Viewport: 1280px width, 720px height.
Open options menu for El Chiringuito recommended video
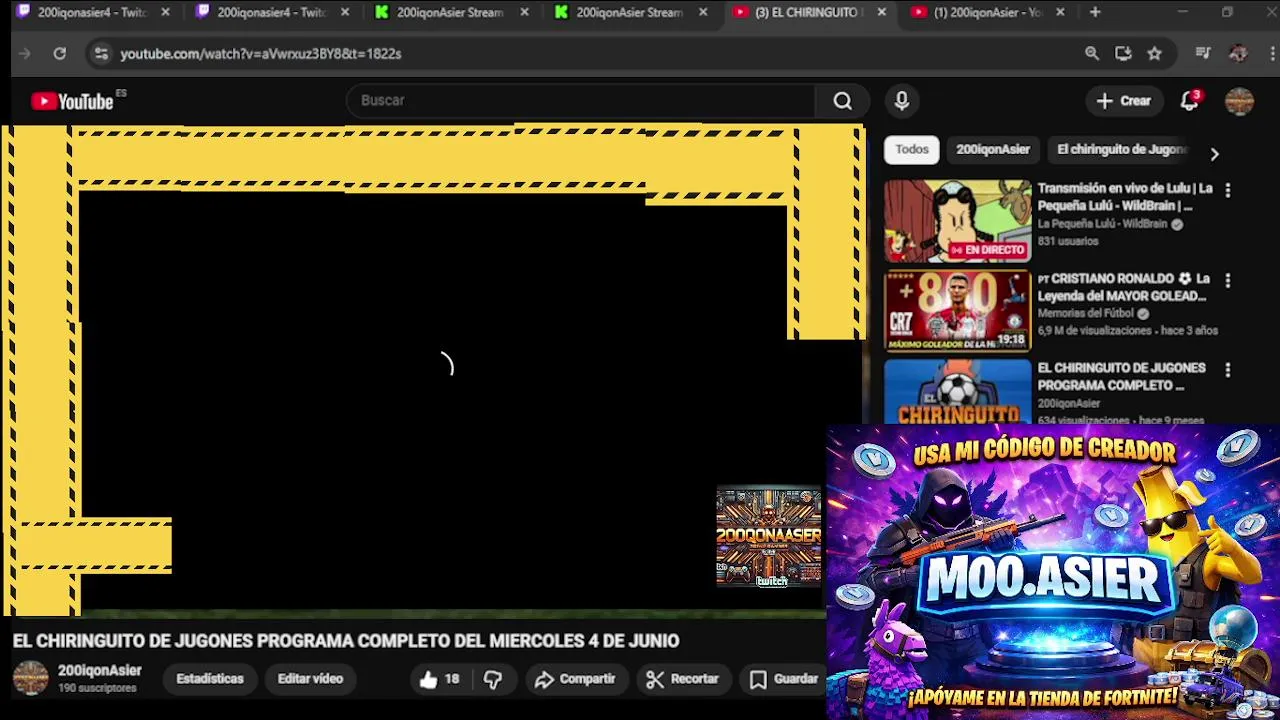point(1228,370)
